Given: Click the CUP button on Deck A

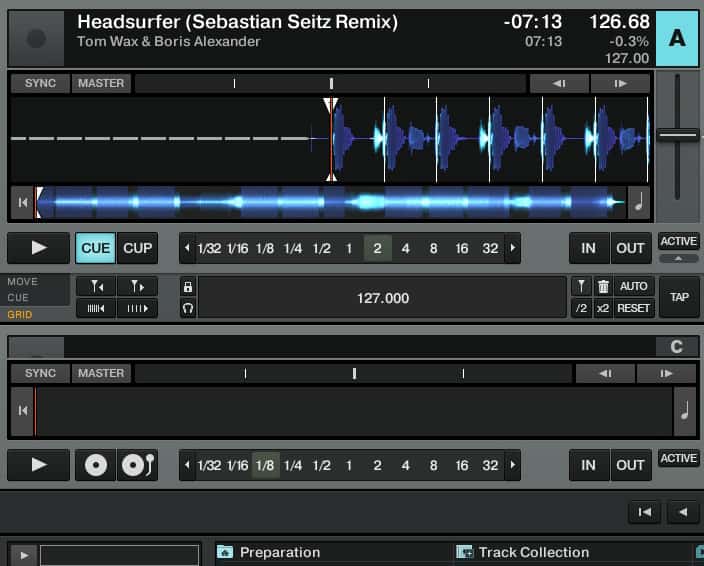Looking at the screenshot, I should (x=137, y=248).
